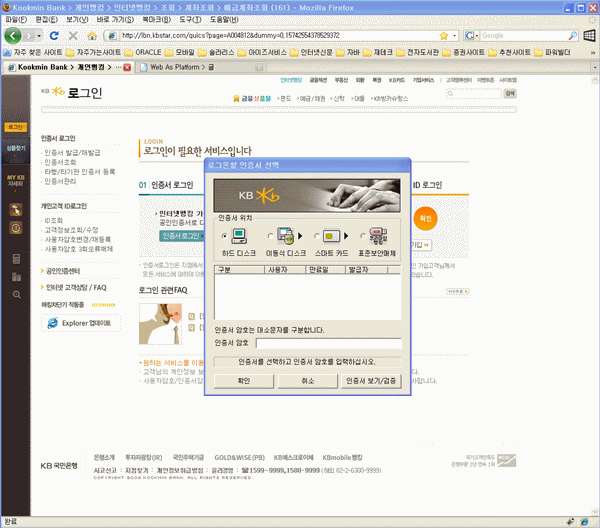Image resolution: width=600 pixels, height=528 pixels.
Task: Open the 도구(T) menu
Action: [190, 20]
